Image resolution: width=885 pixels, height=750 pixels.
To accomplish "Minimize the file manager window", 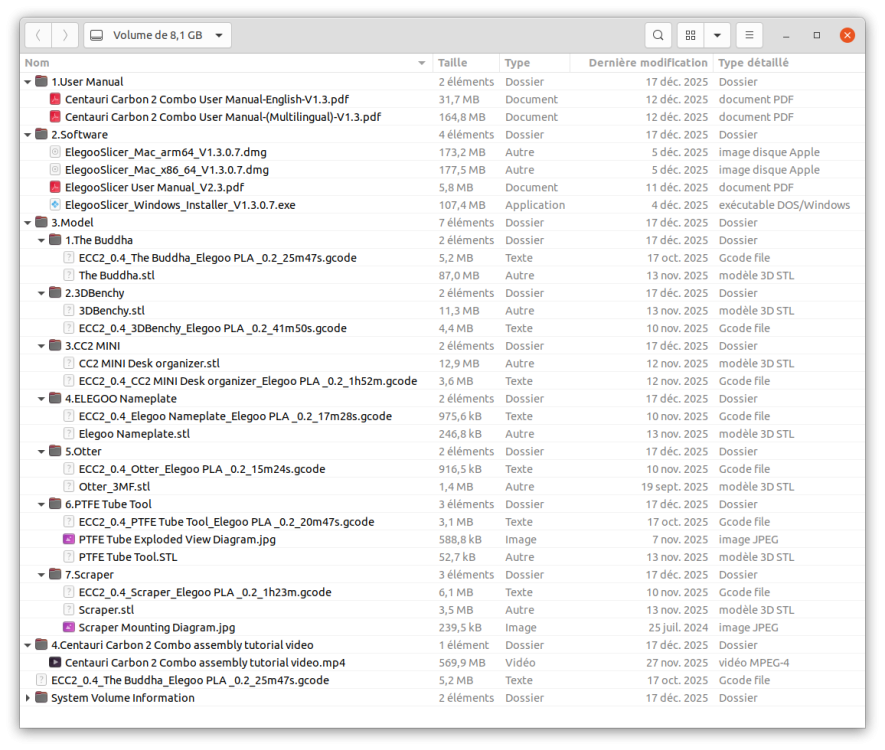I will pos(786,36).
